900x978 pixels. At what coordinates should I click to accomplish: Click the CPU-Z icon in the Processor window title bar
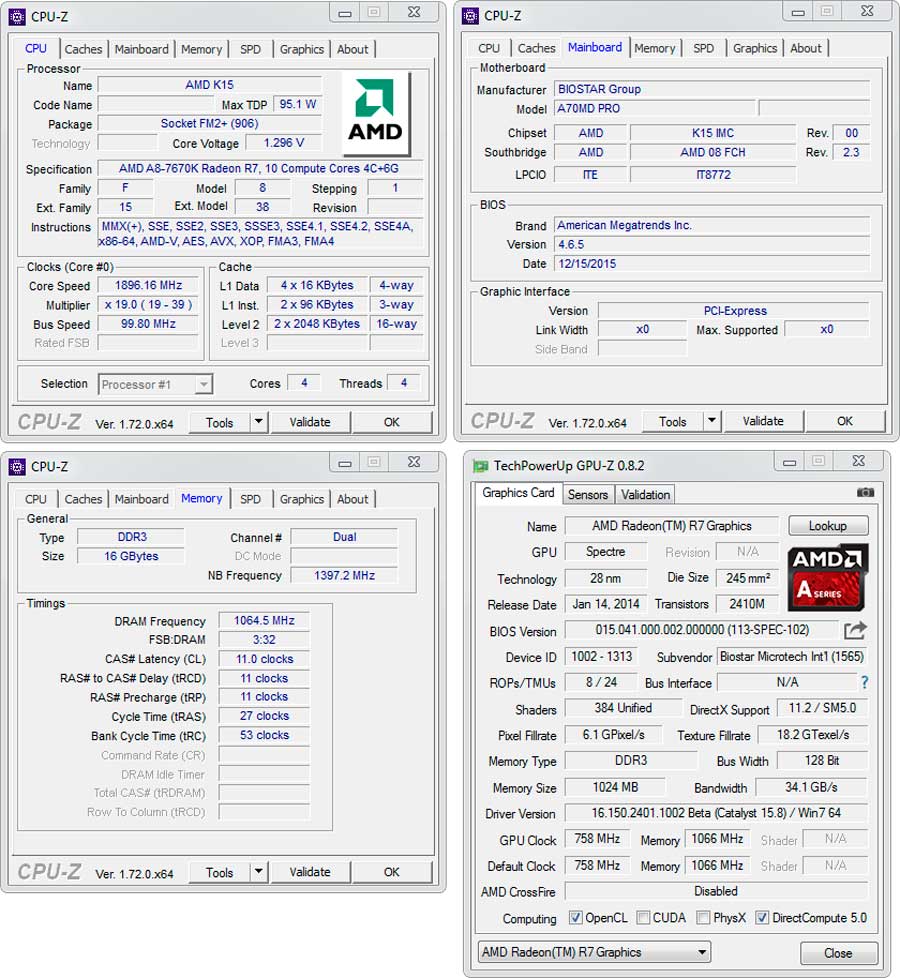17,17
